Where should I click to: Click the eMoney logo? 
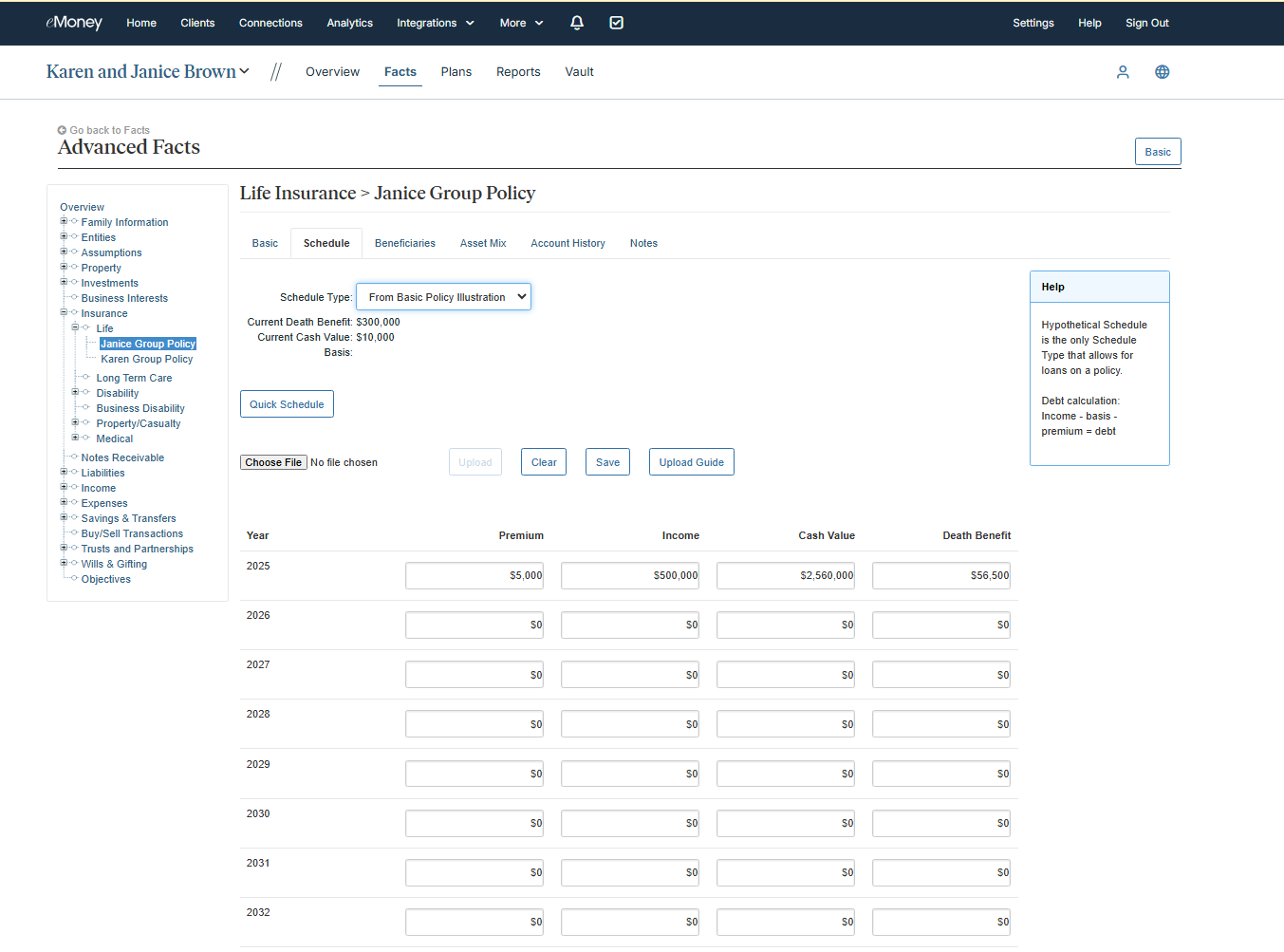(74, 23)
